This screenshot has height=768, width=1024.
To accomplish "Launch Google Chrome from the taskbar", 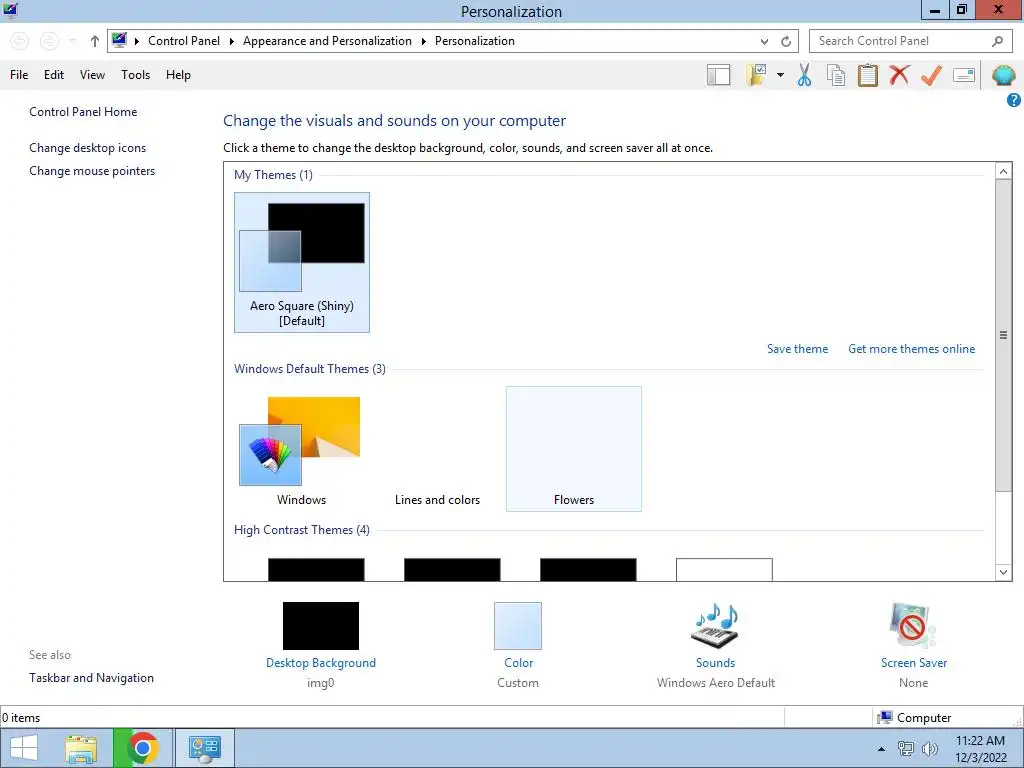I will [x=142, y=748].
